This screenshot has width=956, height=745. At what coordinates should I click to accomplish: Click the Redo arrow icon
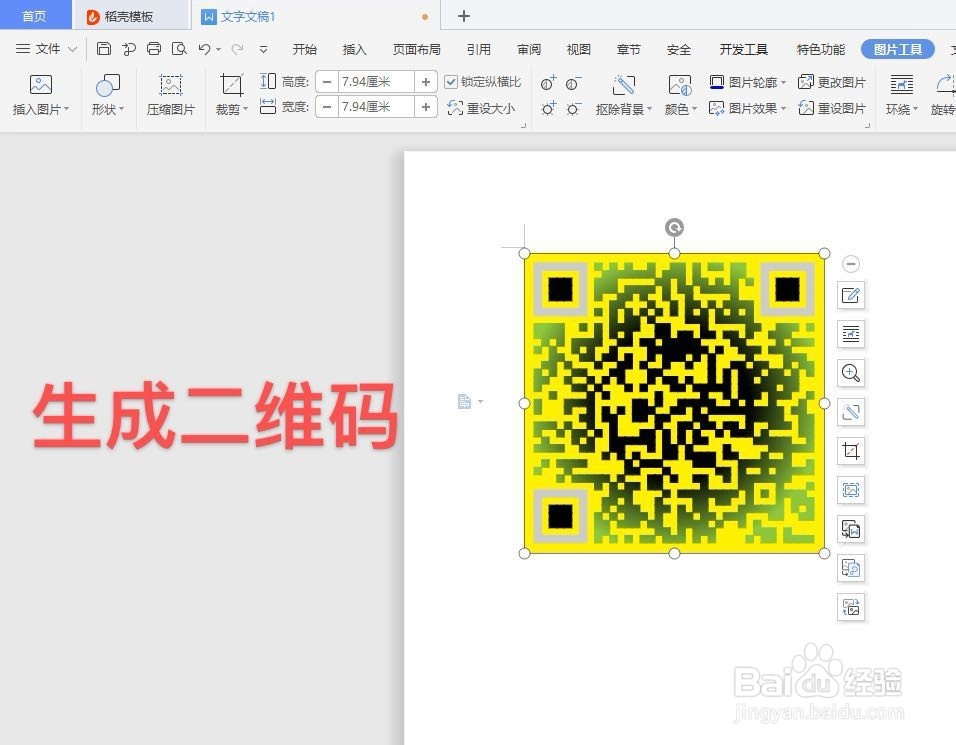tap(237, 49)
